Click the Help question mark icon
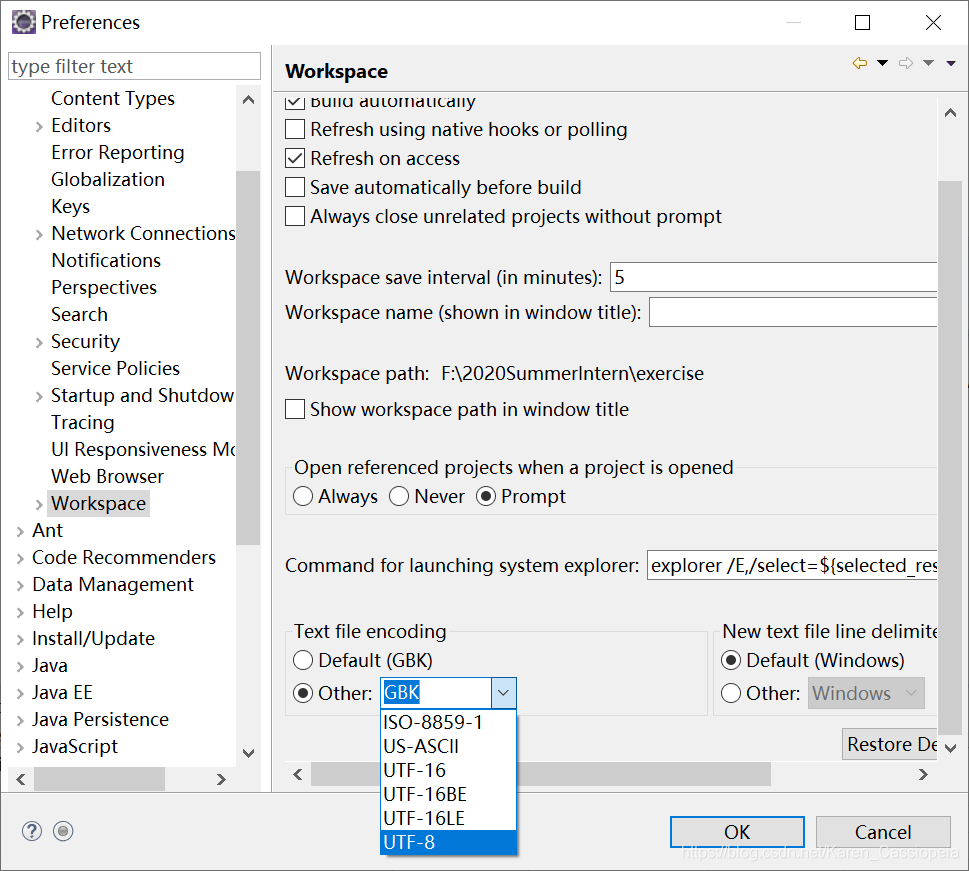 (x=32, y=831)
